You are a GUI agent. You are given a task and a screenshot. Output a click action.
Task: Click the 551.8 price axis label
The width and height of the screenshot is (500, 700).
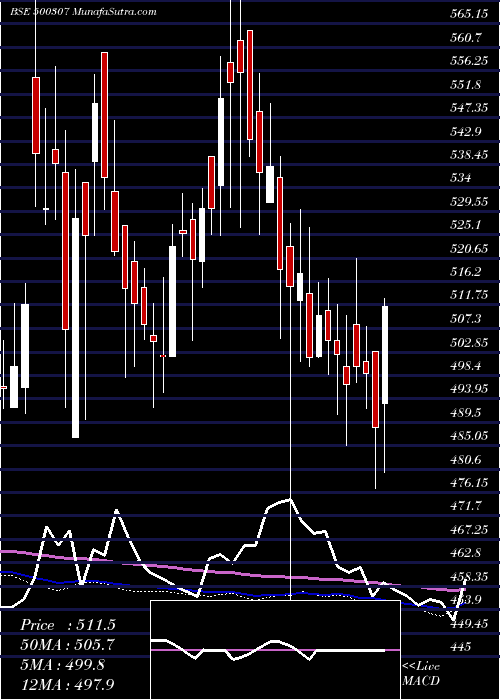(466, 85)
